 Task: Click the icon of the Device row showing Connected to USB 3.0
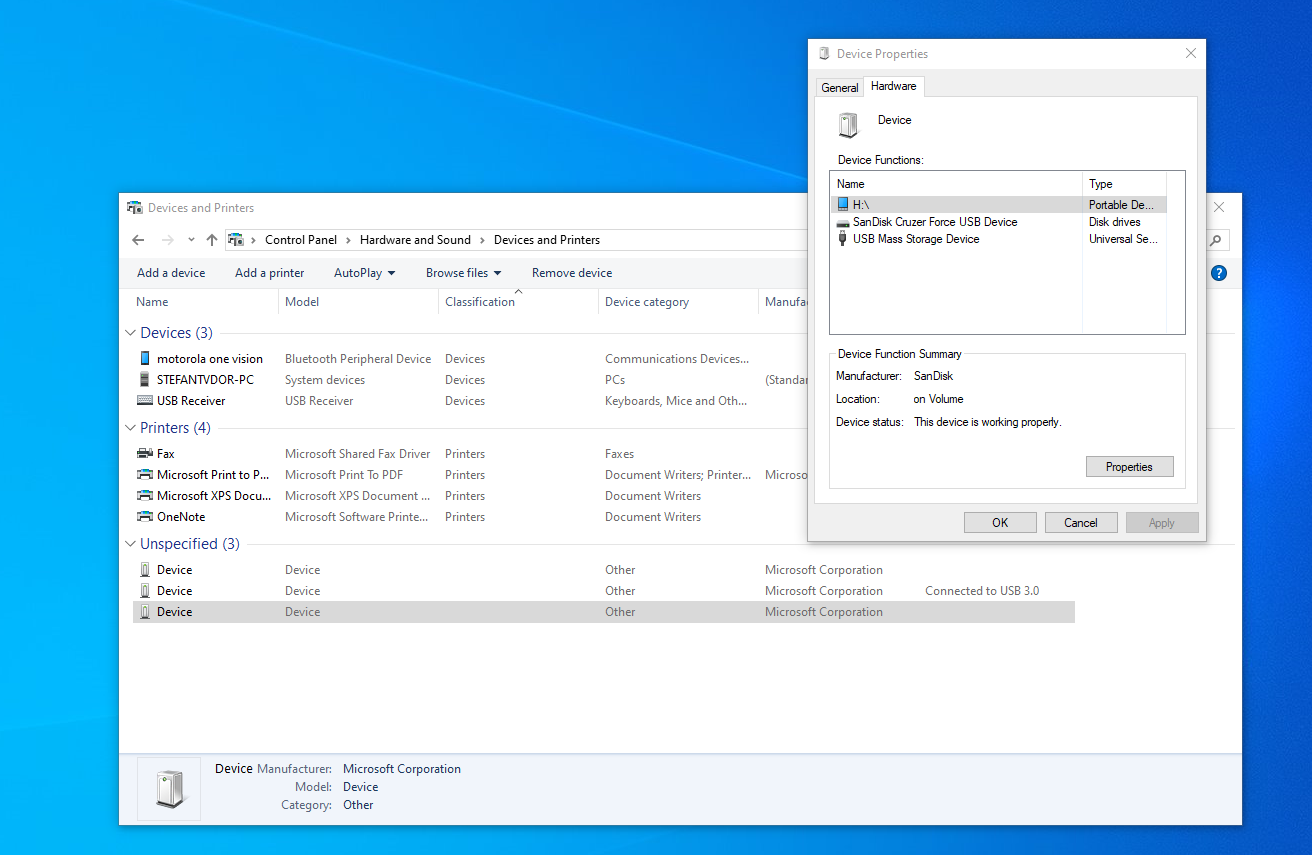(145, 590)
